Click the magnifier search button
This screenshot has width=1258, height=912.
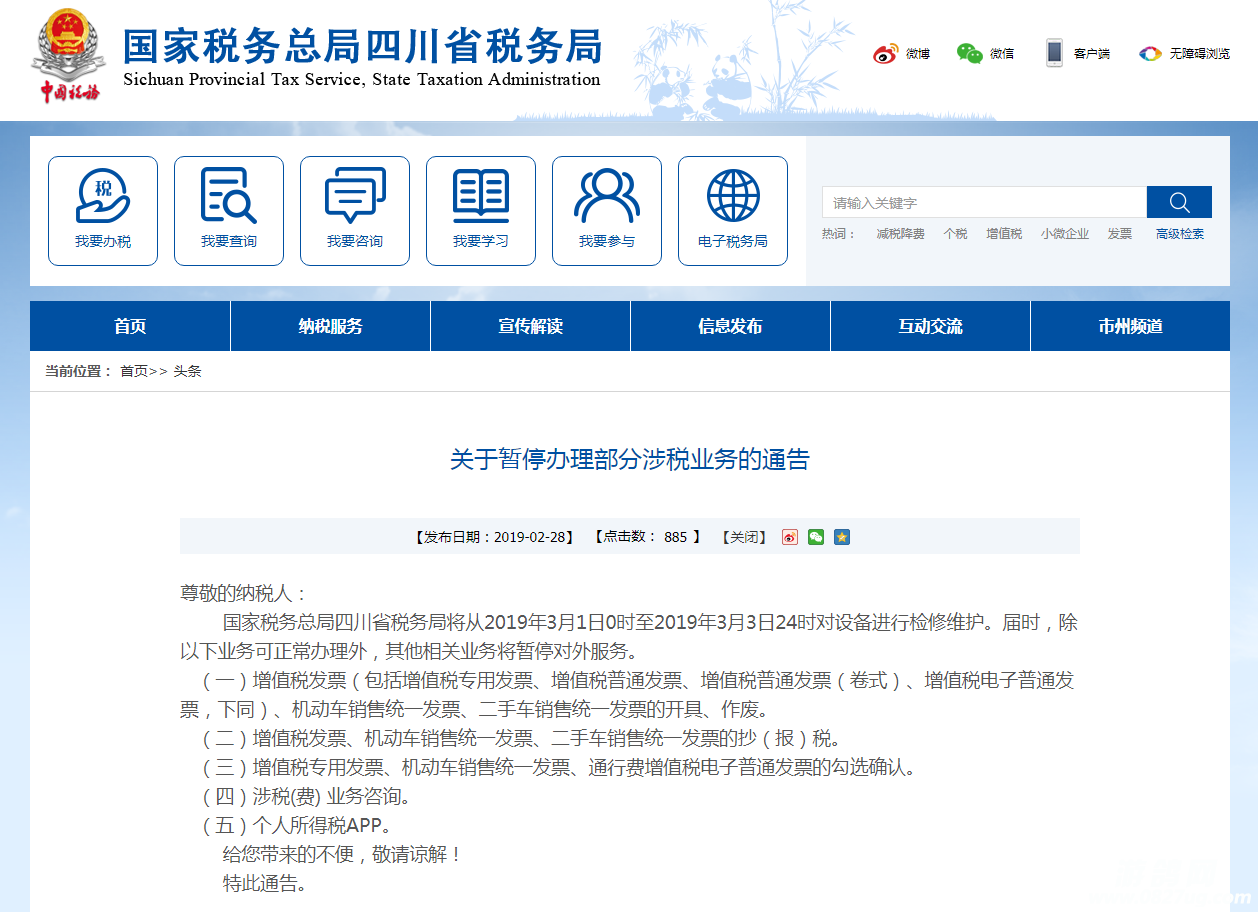click(x=1179, y=202)
